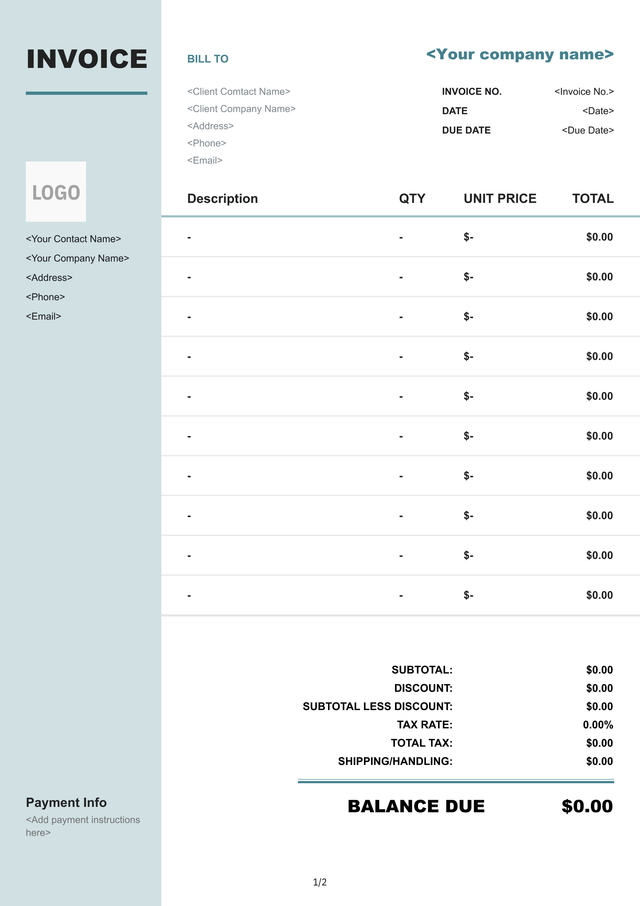Screen dimensions: 640x906
Task: Select the <Your company name> heading
Action: coord(520,55)
